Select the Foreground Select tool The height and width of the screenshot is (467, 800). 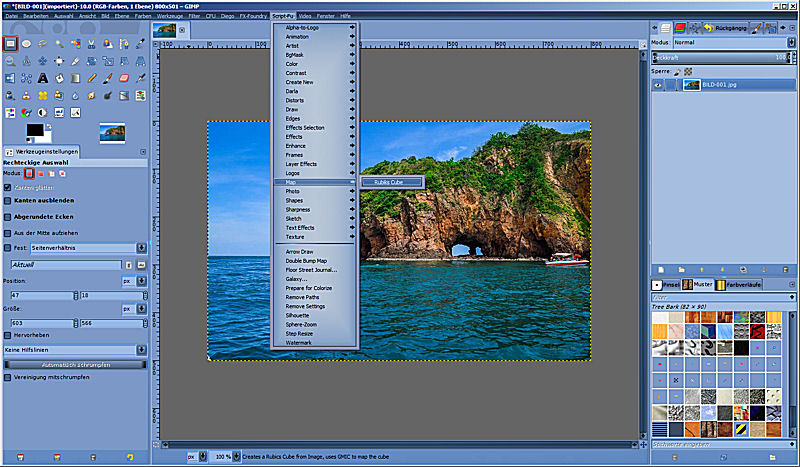coord(108,44)
